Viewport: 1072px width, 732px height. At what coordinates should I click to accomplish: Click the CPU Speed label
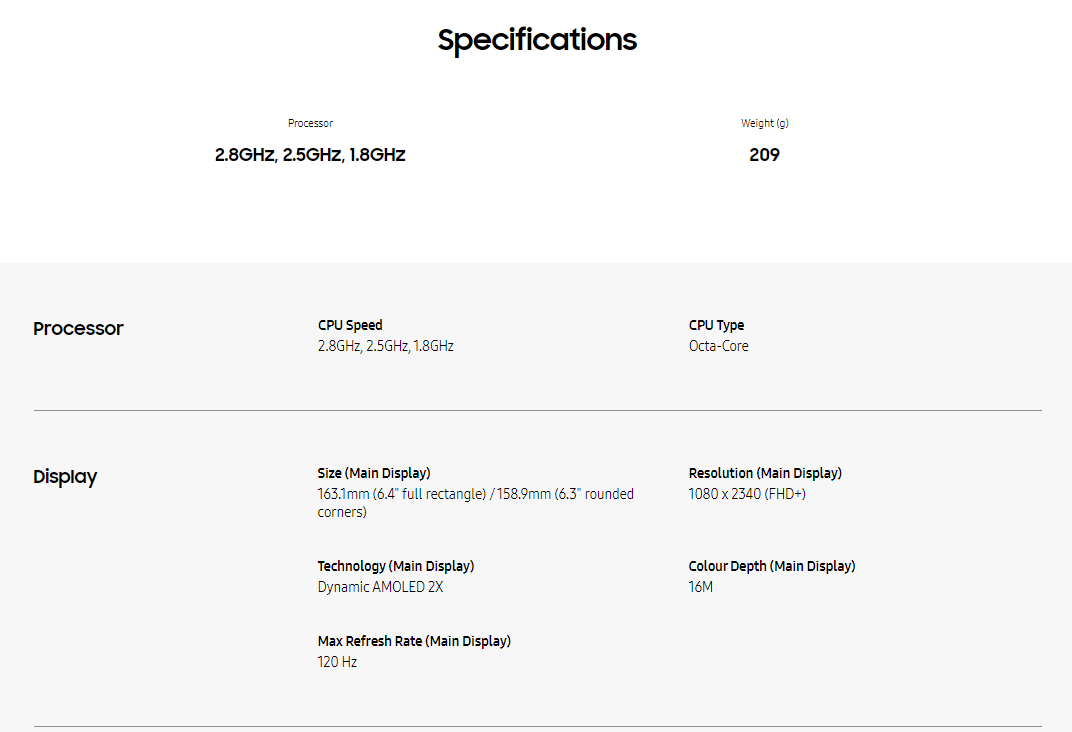click(350, 325)
